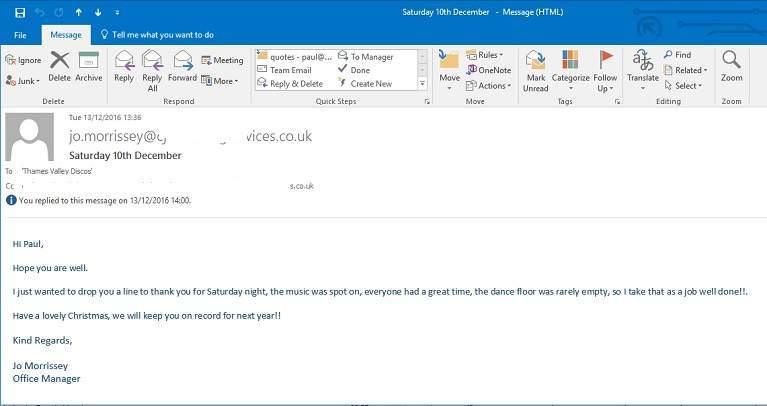Viewport: 767px width, 406px height.
Task: Click Reply All in the ribbon
Action: (152, 70)
